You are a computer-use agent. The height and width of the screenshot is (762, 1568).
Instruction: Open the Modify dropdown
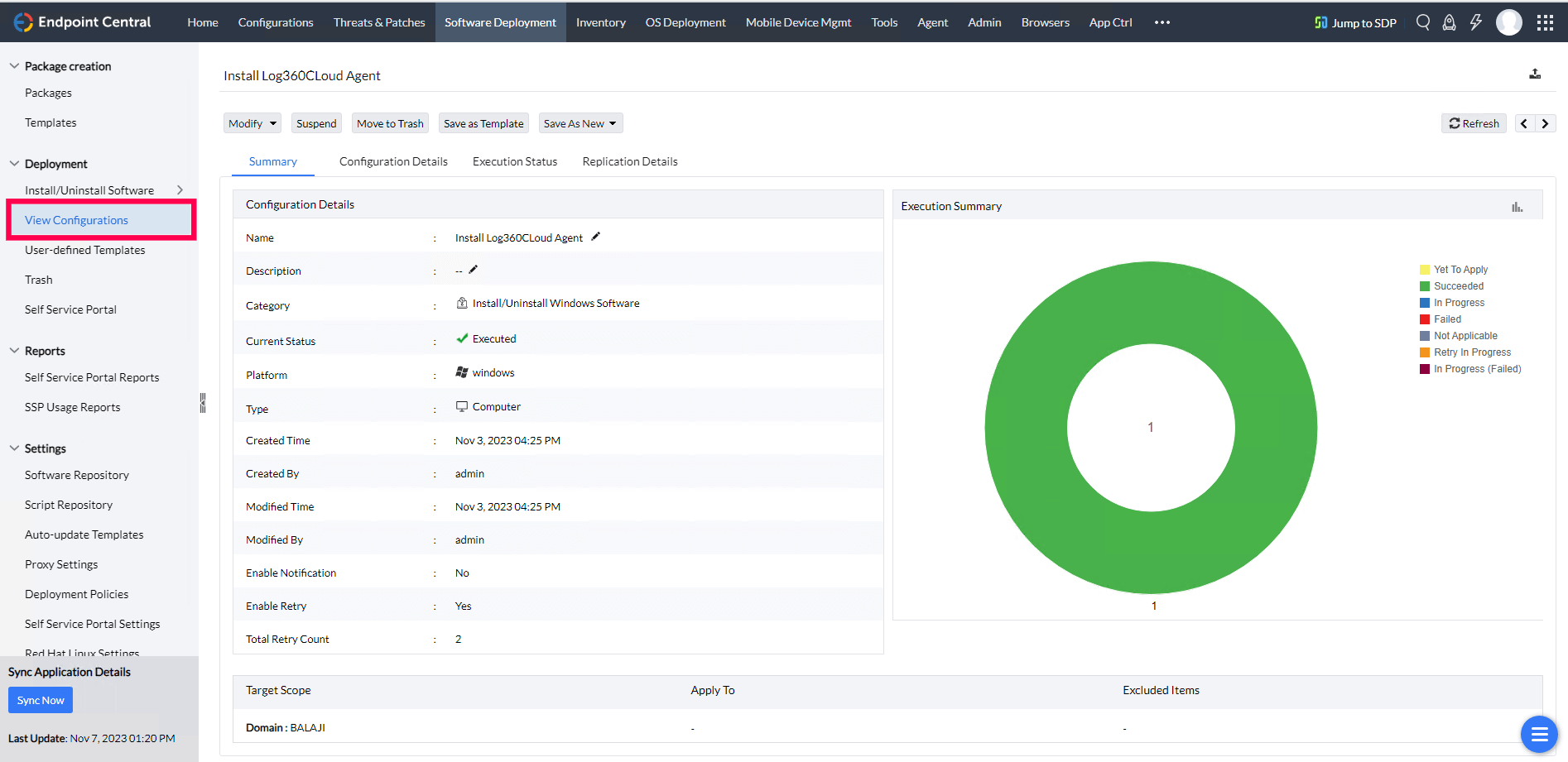pos(253,123)
